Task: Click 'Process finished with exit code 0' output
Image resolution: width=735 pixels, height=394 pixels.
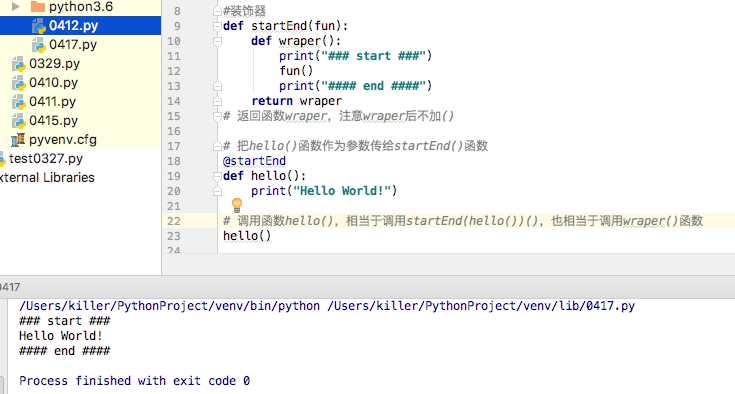Action: point(135,381)
